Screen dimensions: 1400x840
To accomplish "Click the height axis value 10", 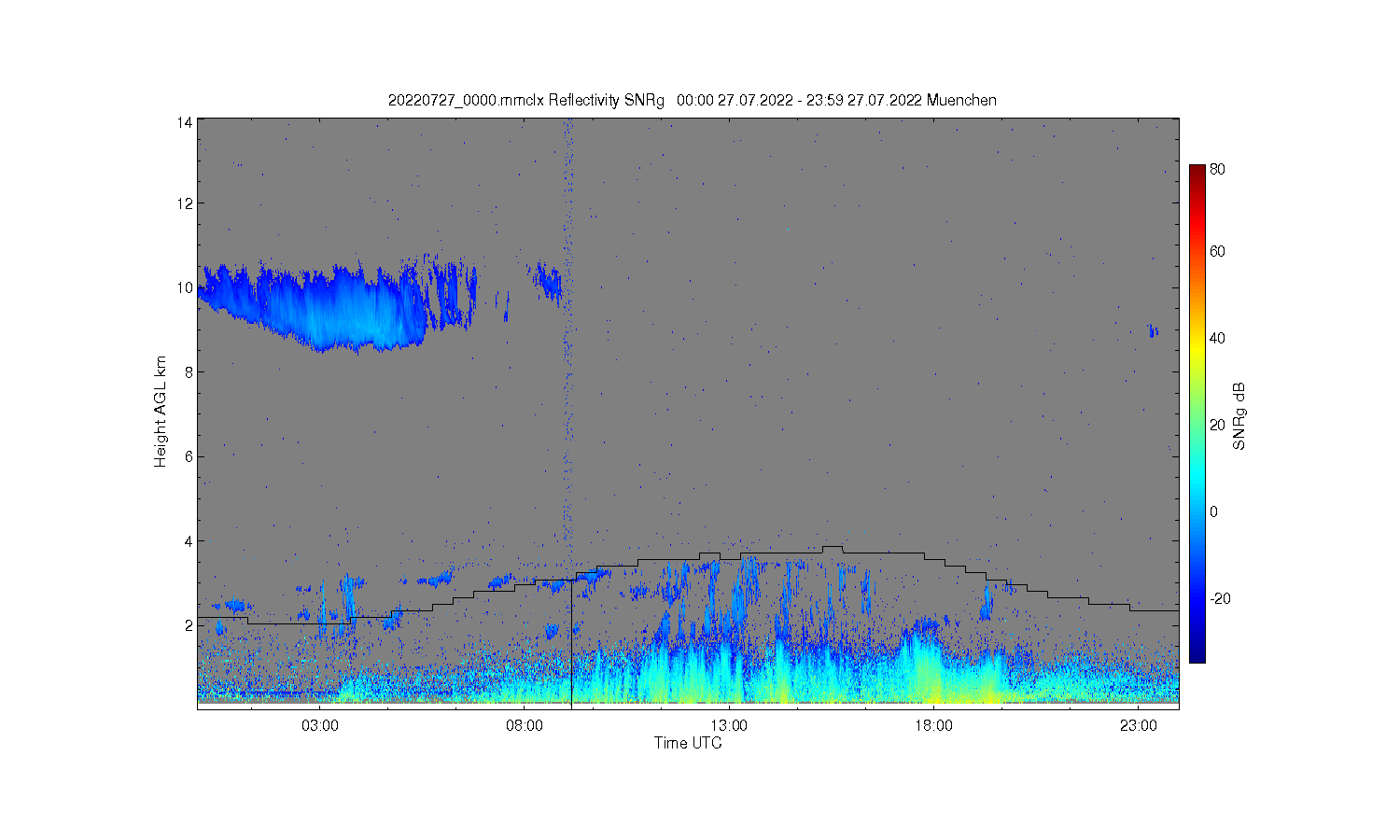I will 186,287.
